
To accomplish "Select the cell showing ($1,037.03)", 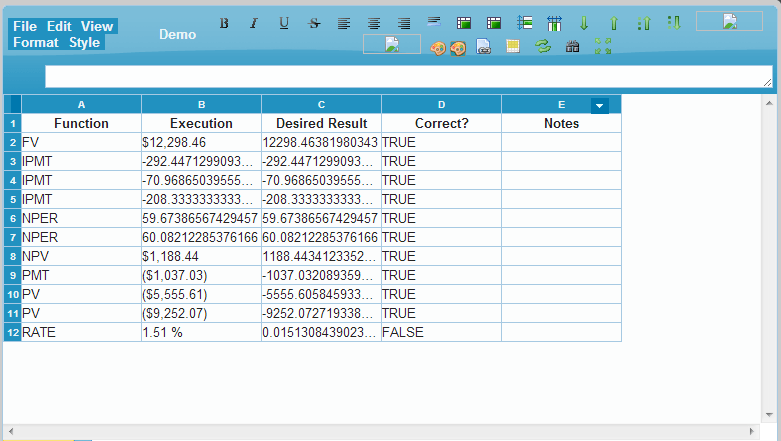I will 201,276.
